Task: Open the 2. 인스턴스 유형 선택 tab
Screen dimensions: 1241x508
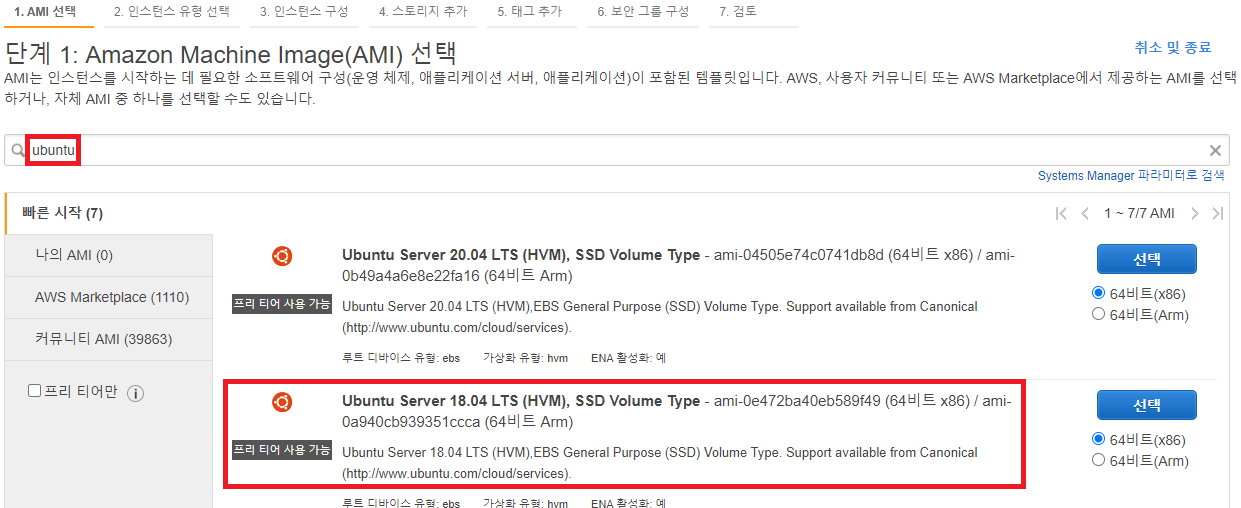Action: point(171,12)
